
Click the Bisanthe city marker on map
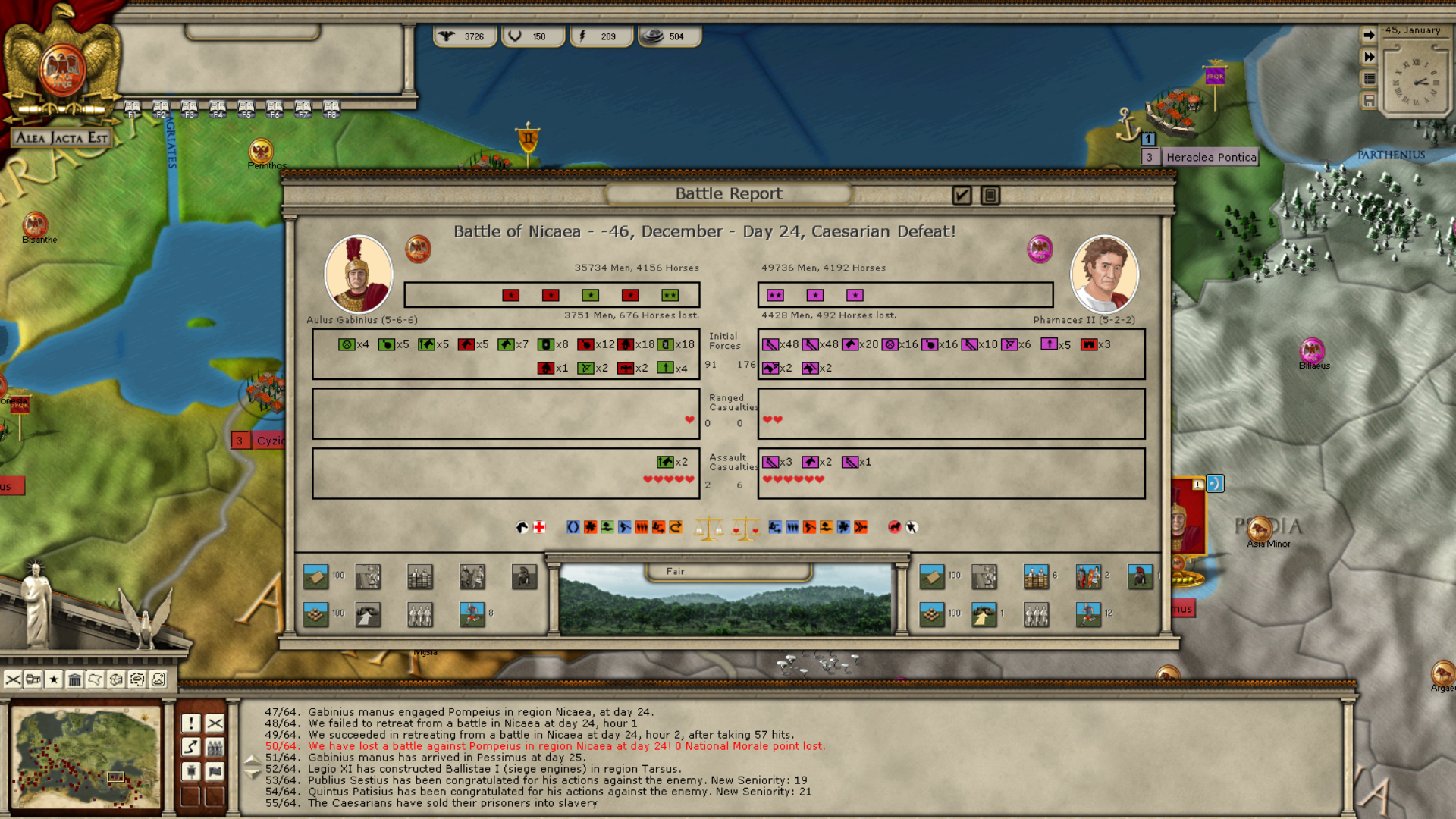pyautogui.click(x=35, y=224)
